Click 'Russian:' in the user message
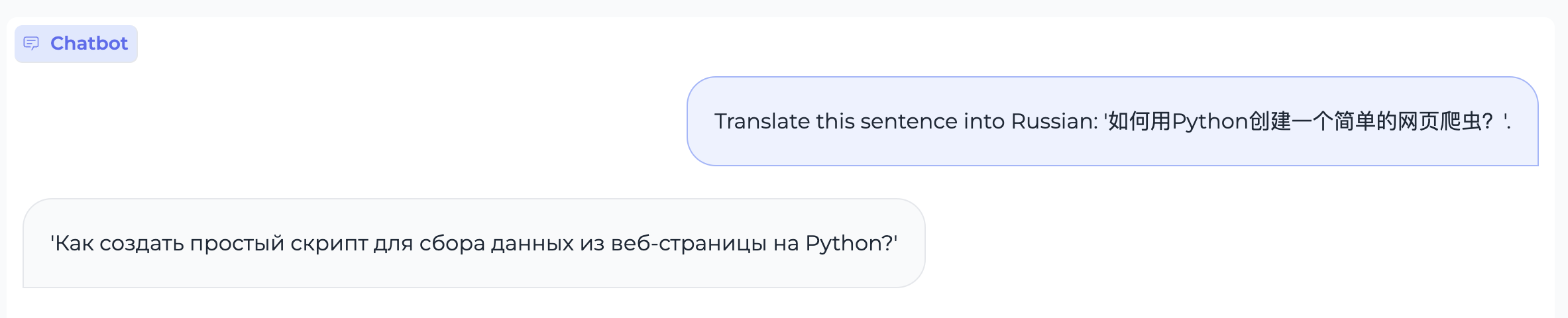The width and height of the screenshot is (1568, 318). [1054, 121]
